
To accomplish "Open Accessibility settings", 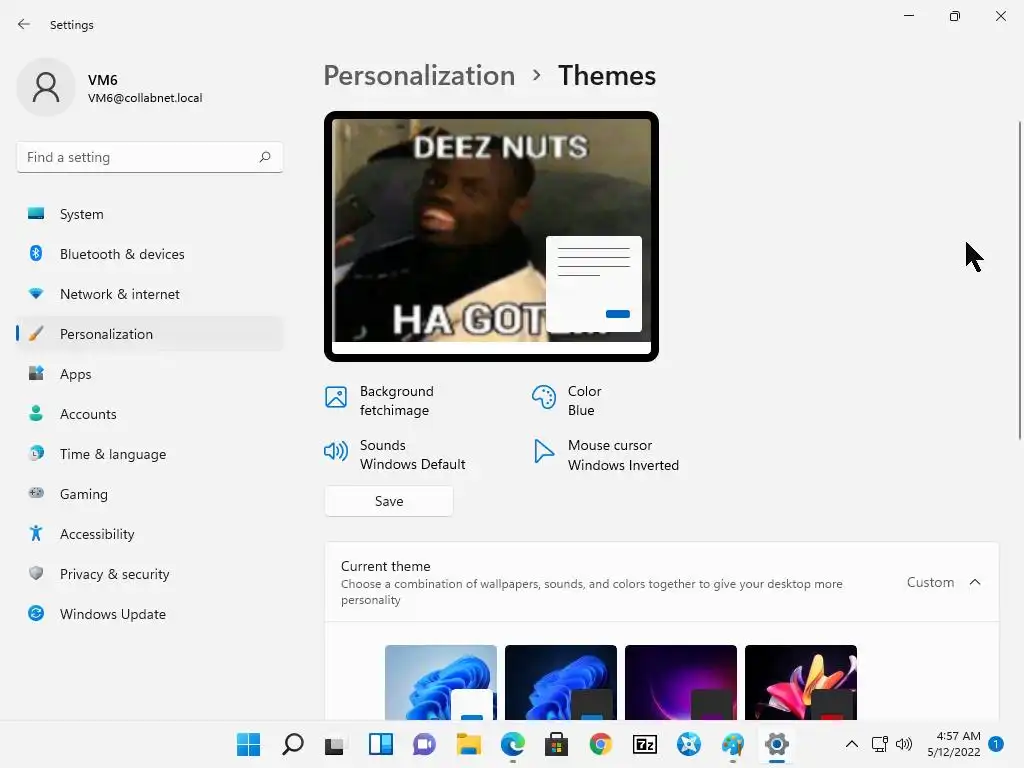I will [x=150, y=534].
